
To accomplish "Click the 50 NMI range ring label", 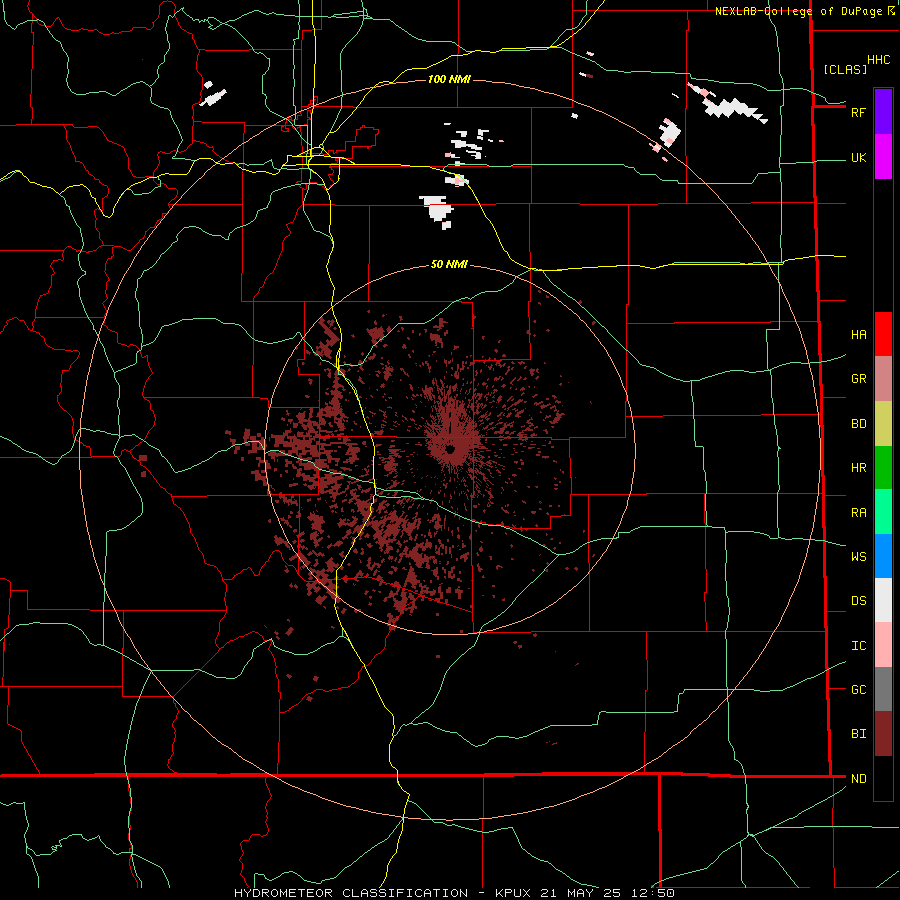I will pos(449,265).
